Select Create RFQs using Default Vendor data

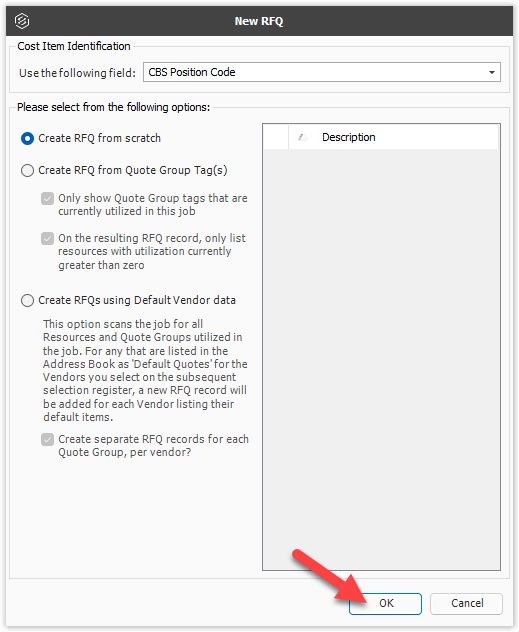pos(27,301)
